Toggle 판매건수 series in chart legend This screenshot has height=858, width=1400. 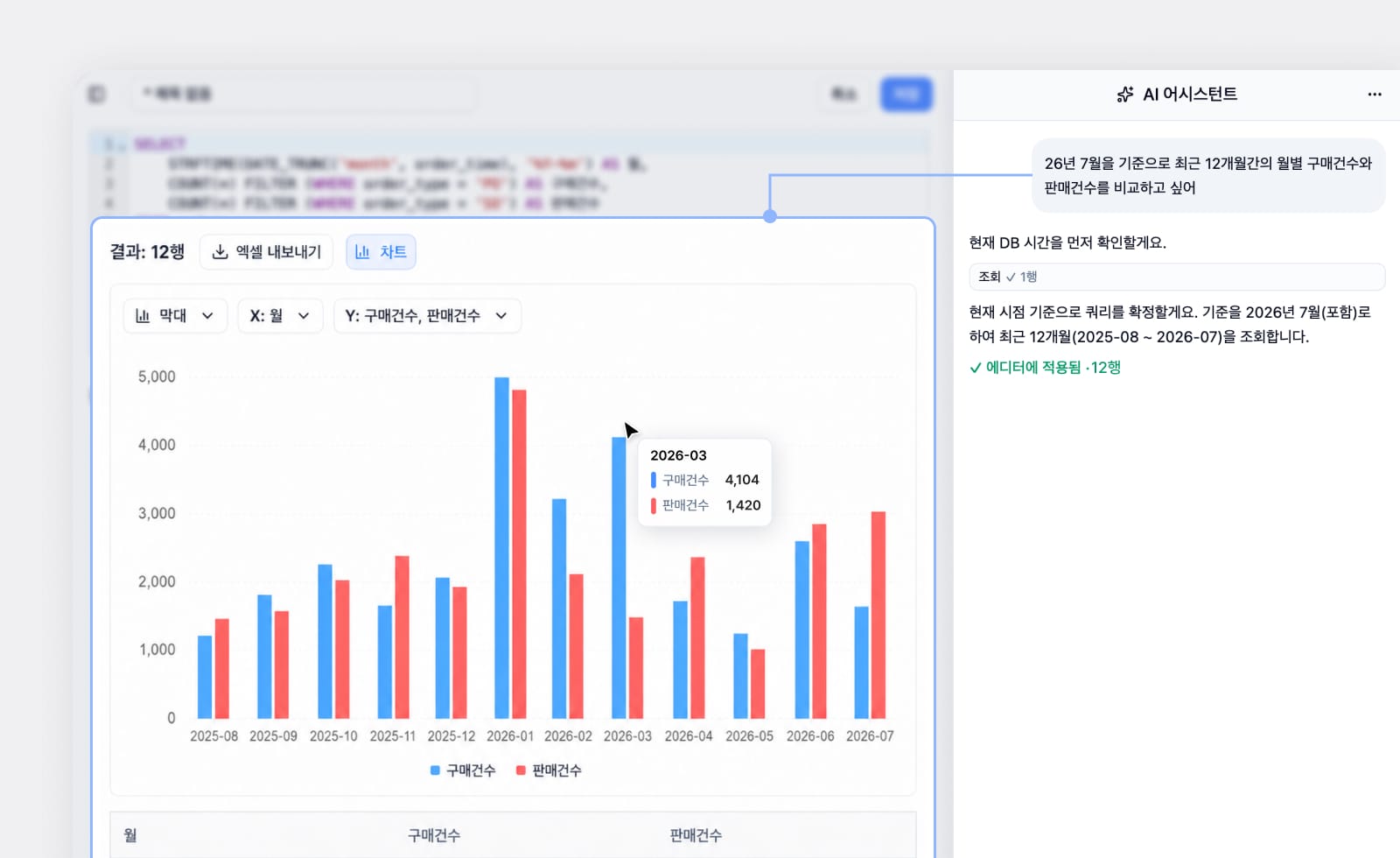click(x=549, y=770)
